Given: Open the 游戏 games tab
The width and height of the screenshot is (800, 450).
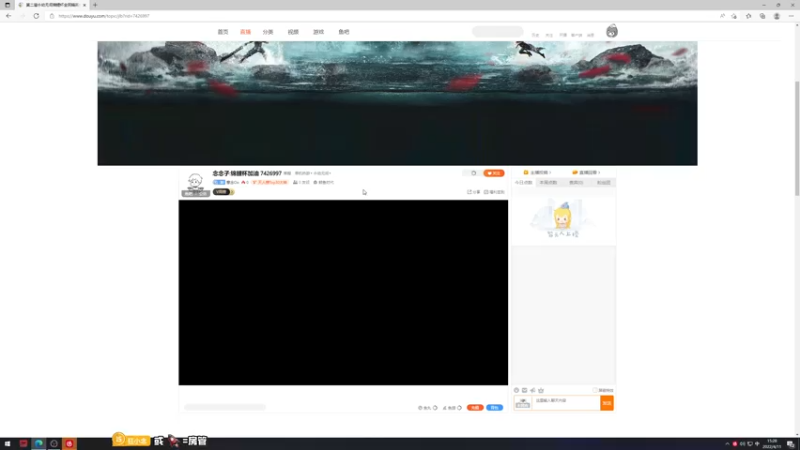Looking at the screenshot, I should [x=318, y=32].
